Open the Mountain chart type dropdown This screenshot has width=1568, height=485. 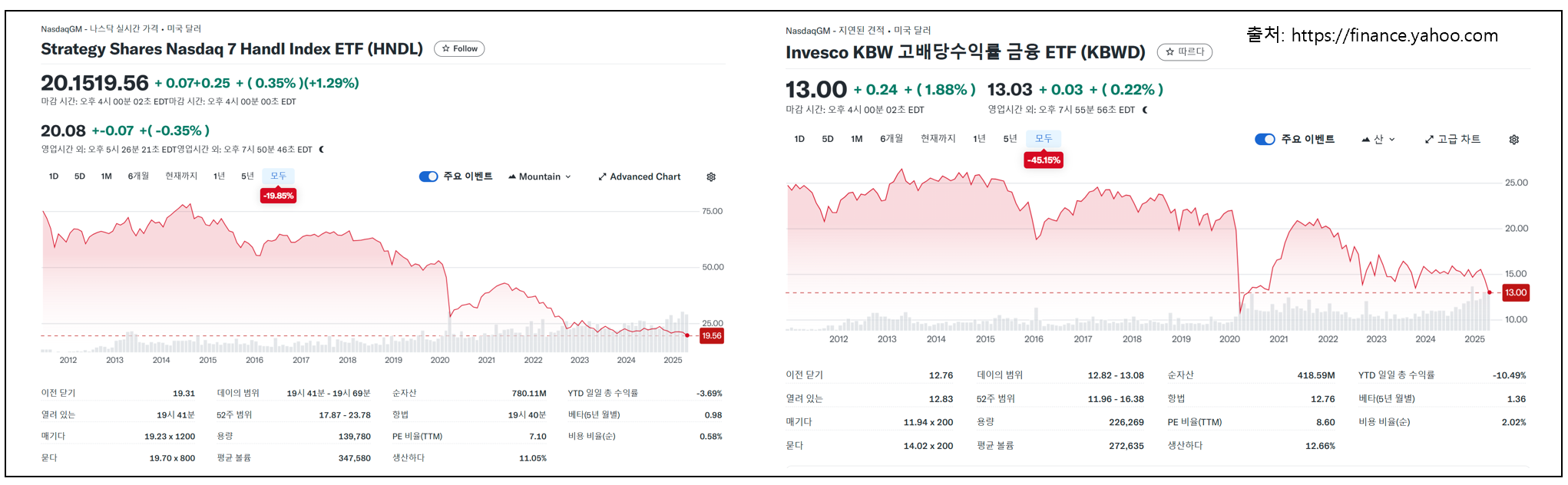540,177
